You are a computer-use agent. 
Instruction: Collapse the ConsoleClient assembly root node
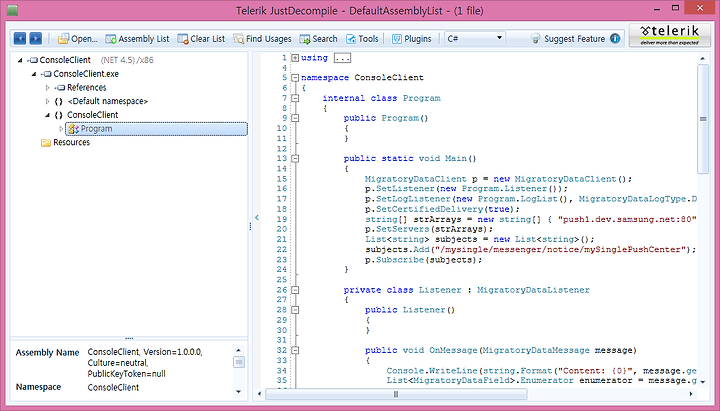(x=20, y=60)
